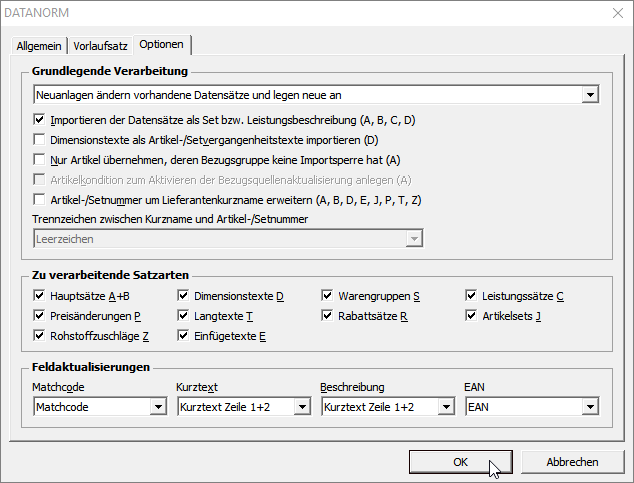This screenshot has height=483, width=634.
Task: Click the OK button
Action: (460, 462)
